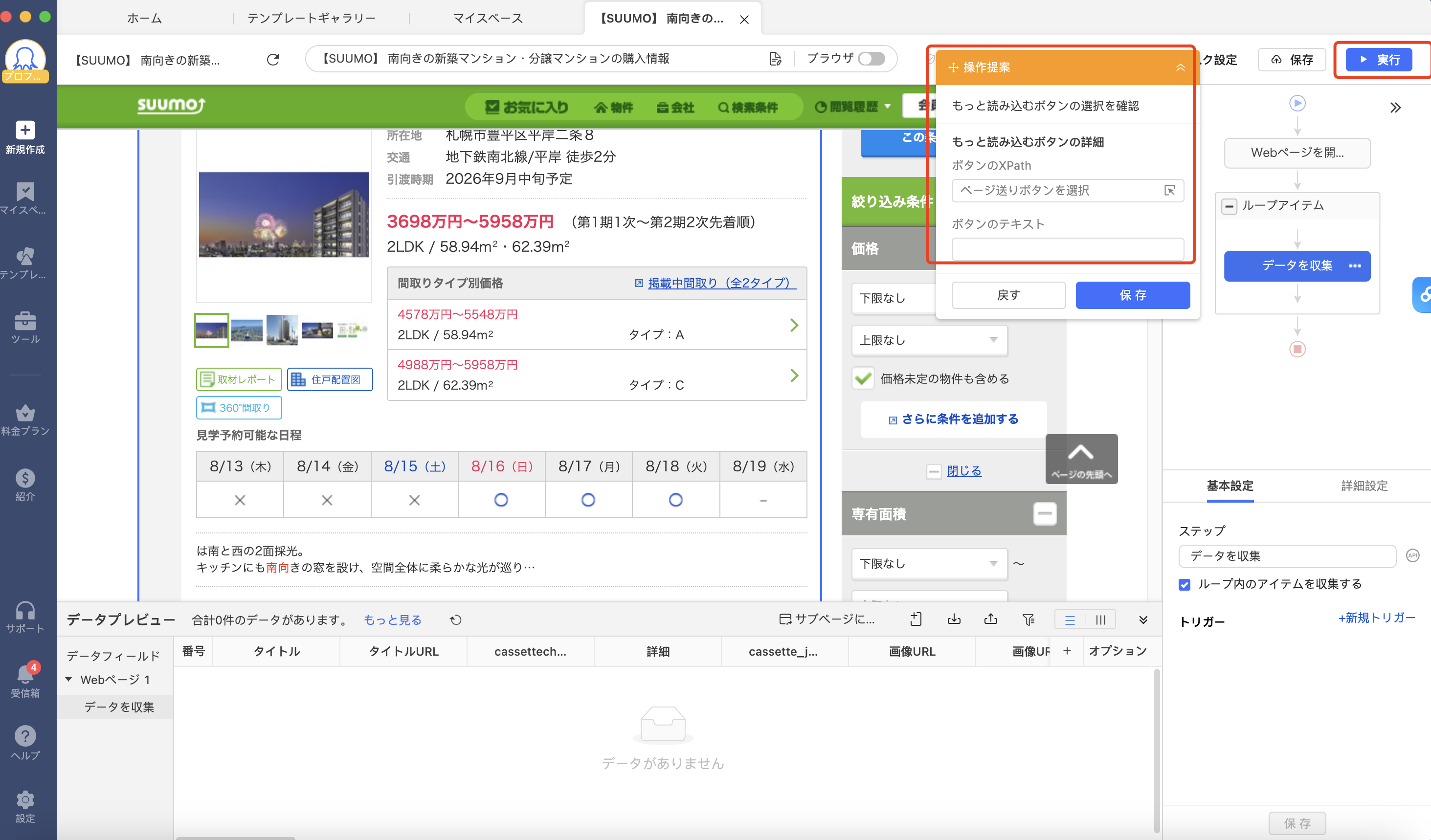Expand the タイプ：A floor plan row
Screen dimensions: 1431x840
(x=596, y=325)
